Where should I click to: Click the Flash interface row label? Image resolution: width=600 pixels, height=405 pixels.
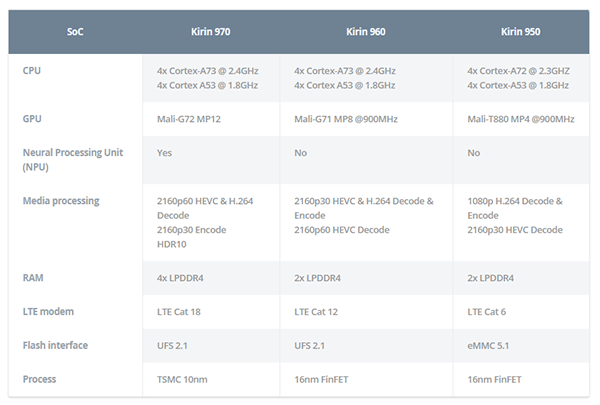click(55, 345)
